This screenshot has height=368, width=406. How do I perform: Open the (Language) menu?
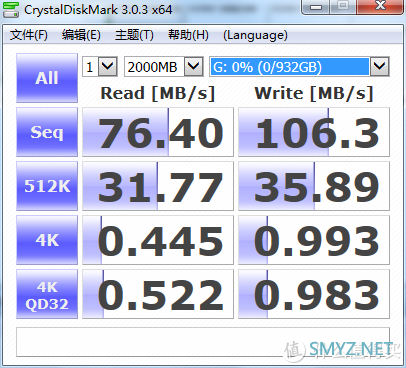click(x=255, y=35)
